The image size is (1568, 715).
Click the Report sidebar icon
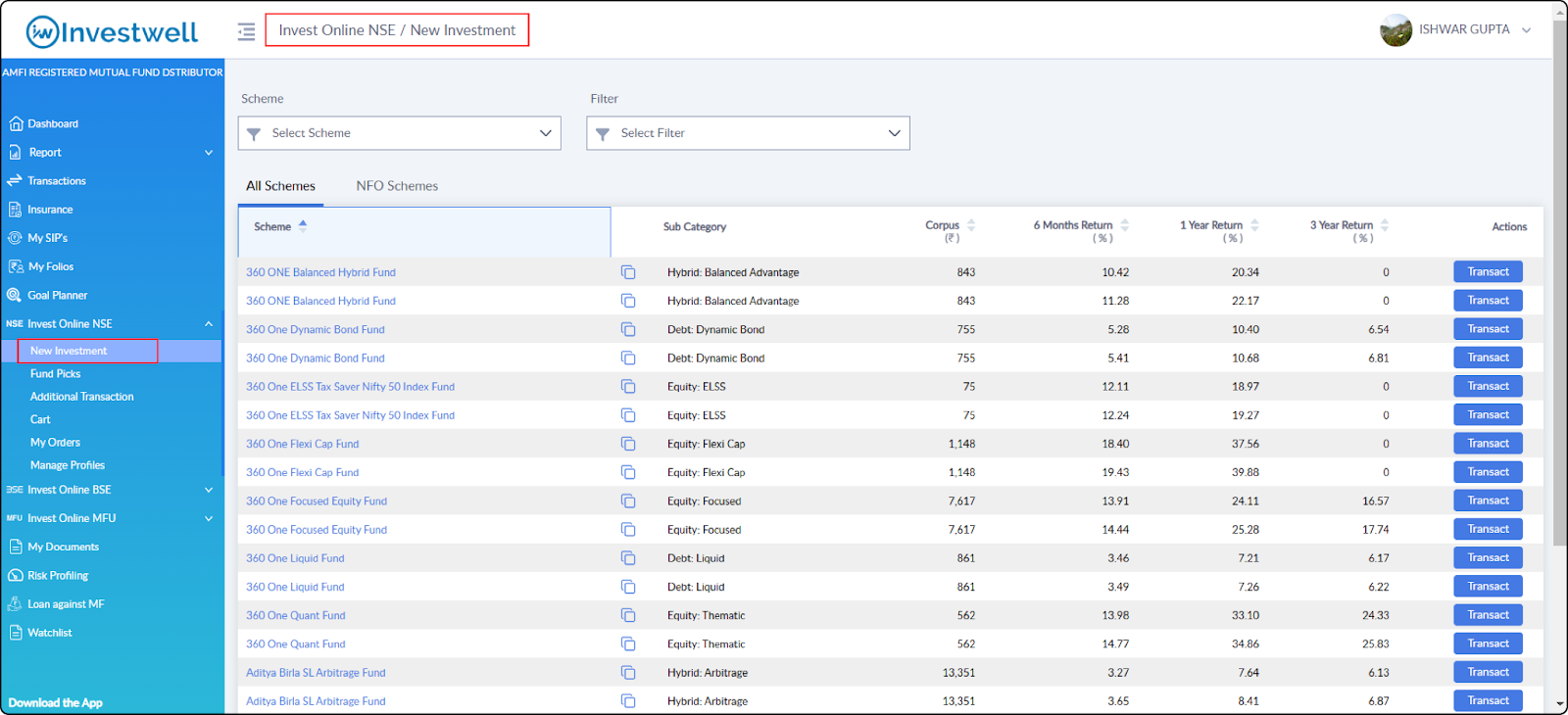coord(16,152)
